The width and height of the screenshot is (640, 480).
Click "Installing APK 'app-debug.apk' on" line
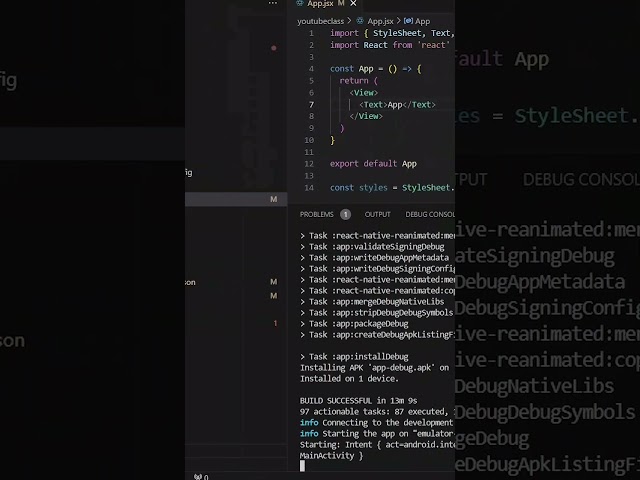374,368
